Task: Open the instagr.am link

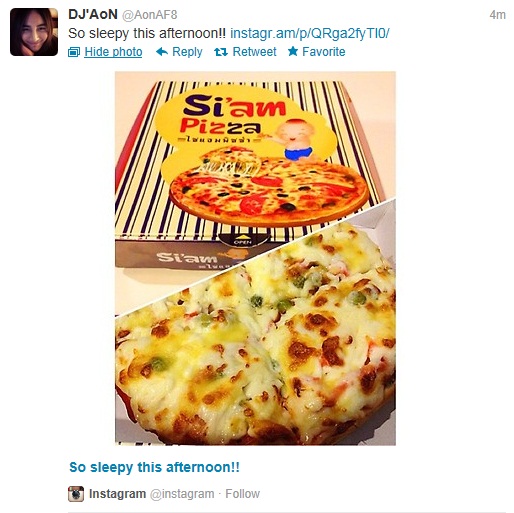Action: 310,33
